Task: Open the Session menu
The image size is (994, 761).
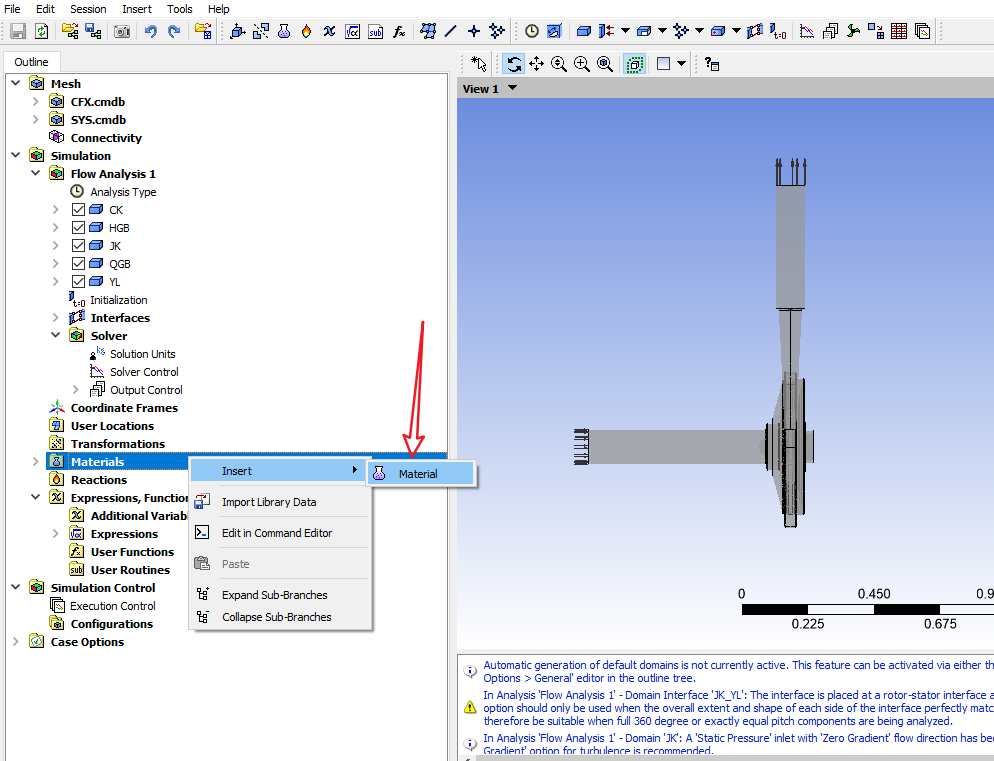Action: point(88,9)
